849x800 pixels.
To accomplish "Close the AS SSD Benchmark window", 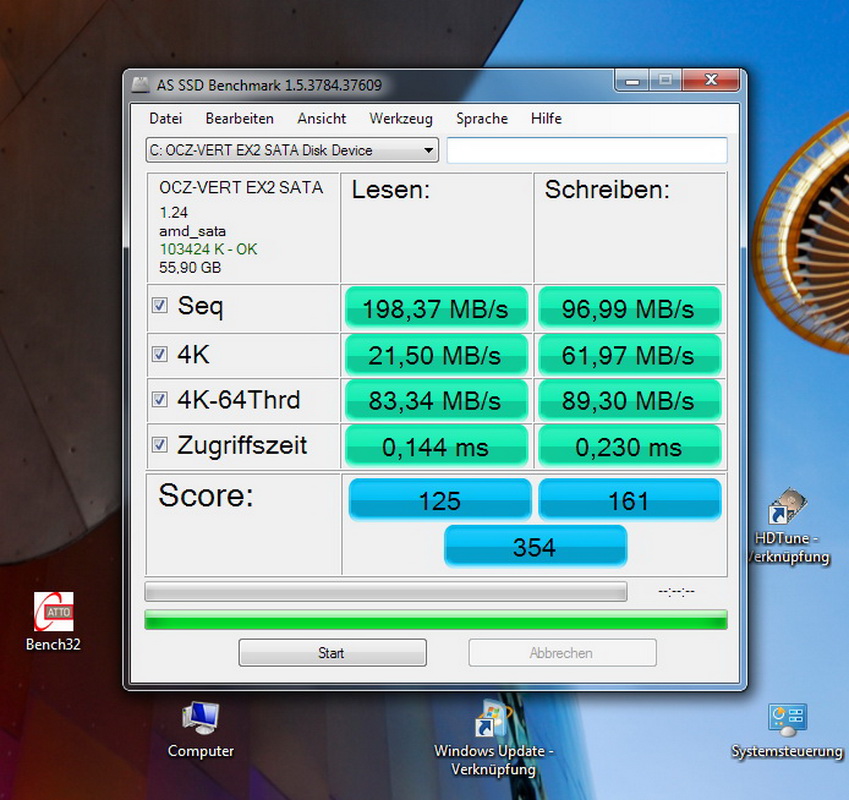I will (x=711, y=80).
